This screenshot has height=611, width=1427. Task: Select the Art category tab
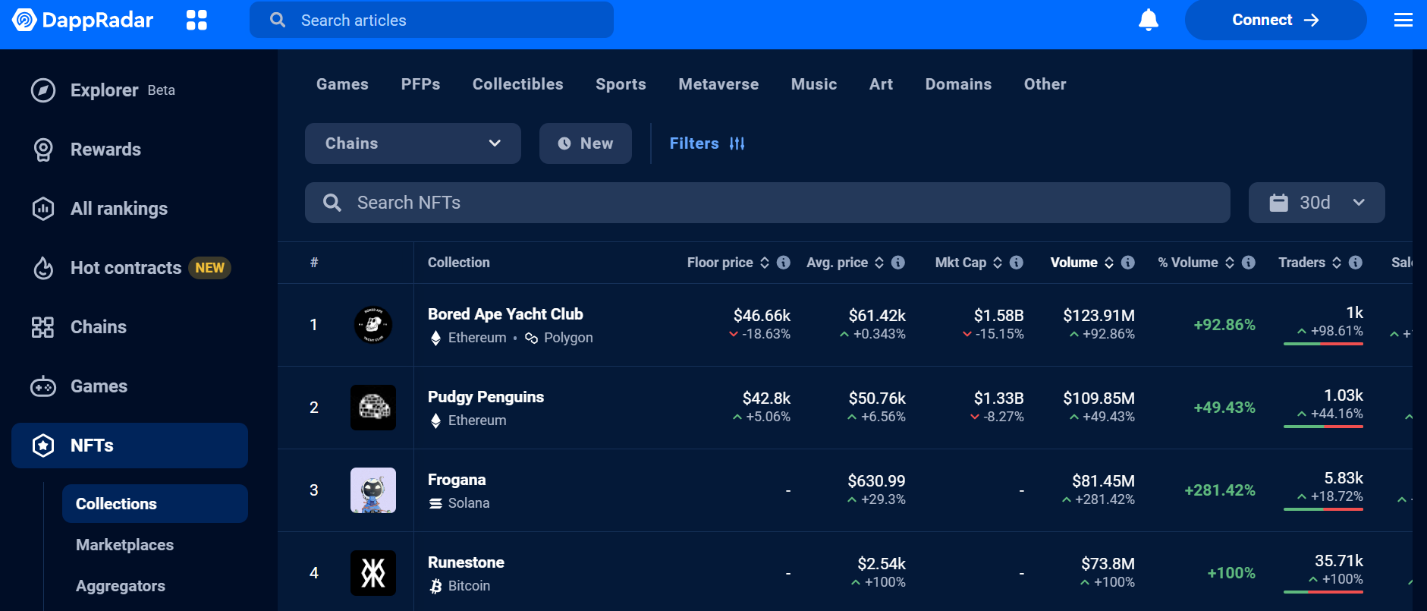click(x=881, y=85)
